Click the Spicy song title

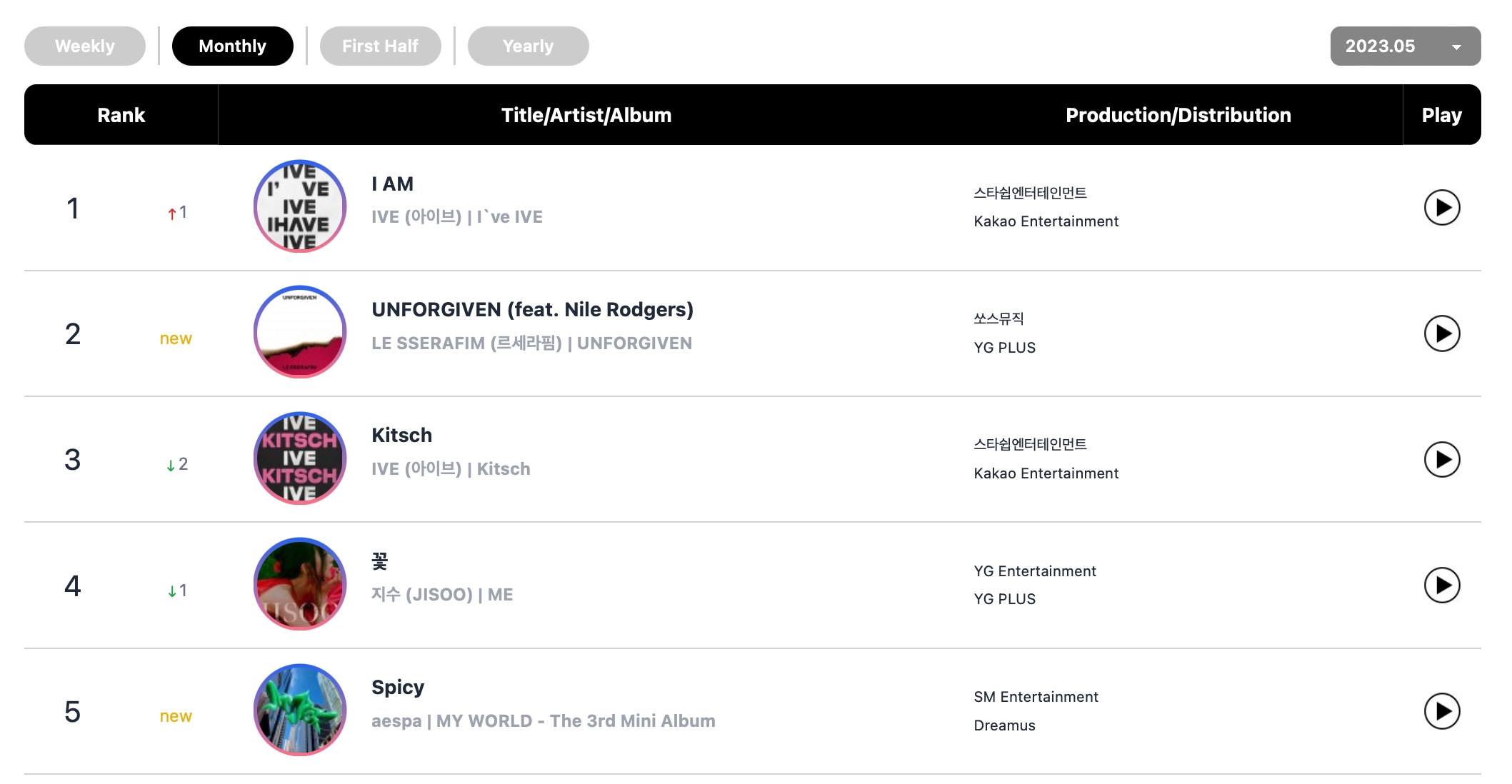[398, 688]
